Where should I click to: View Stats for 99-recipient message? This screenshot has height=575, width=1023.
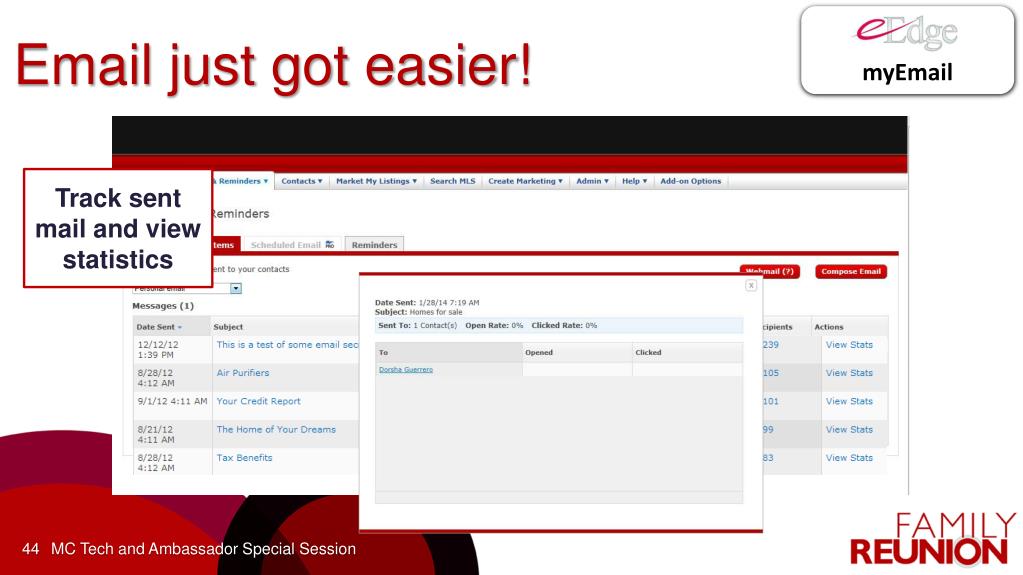pyautogui.click(x=849, y=429)
